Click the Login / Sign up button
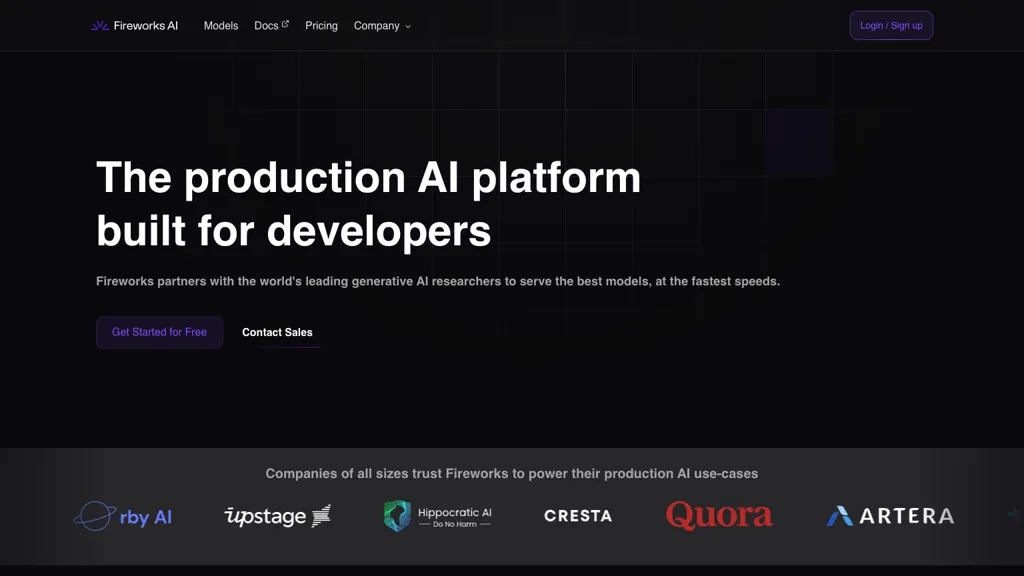 (890, 25)
